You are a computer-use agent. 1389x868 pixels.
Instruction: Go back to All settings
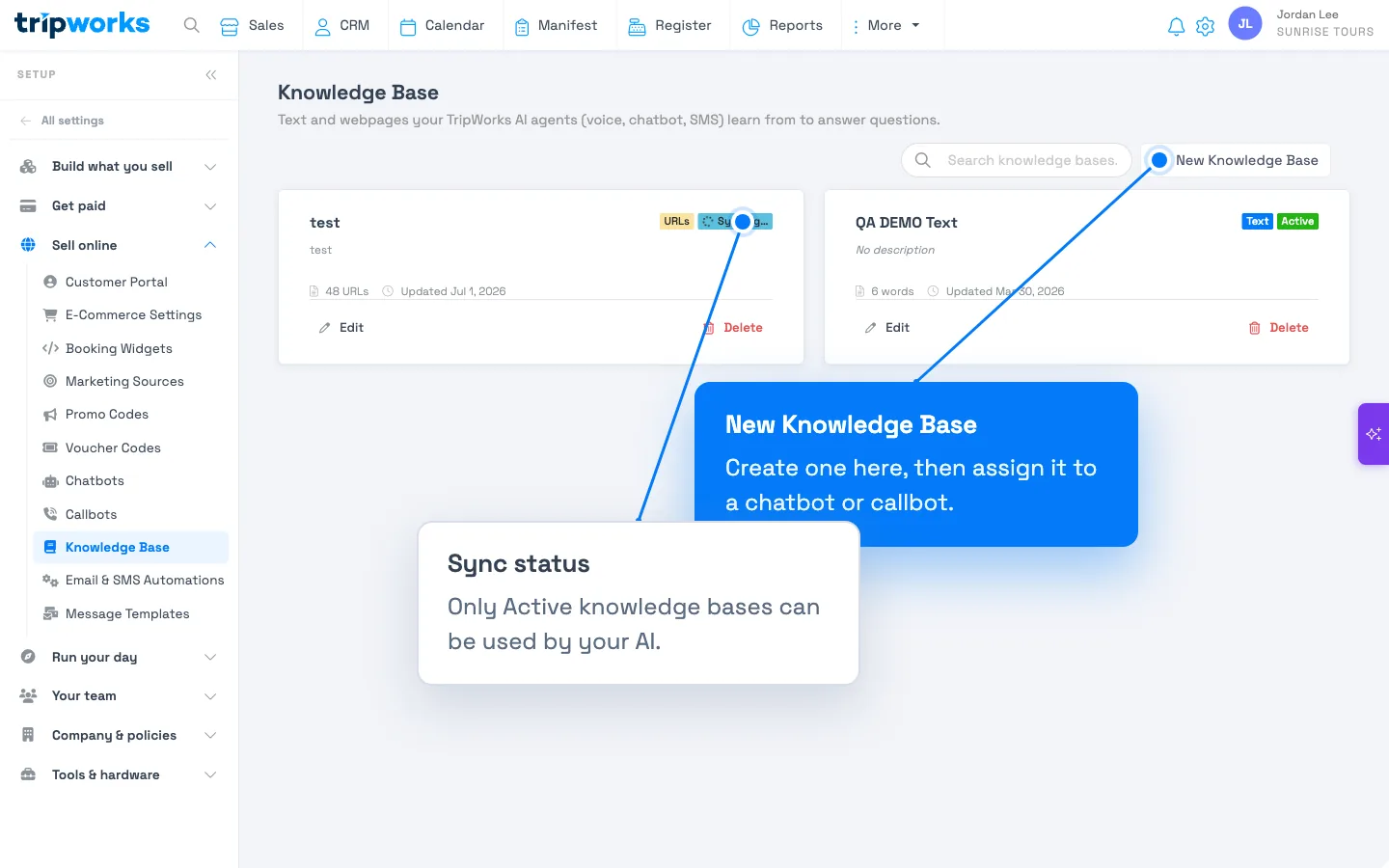tap(63, 121)
